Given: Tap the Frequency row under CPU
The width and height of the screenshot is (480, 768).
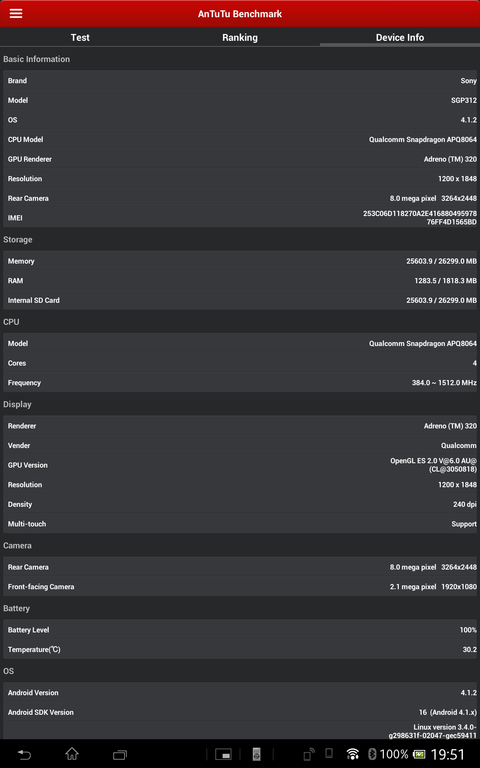Looking at the screenshot, I should (240, 383).
